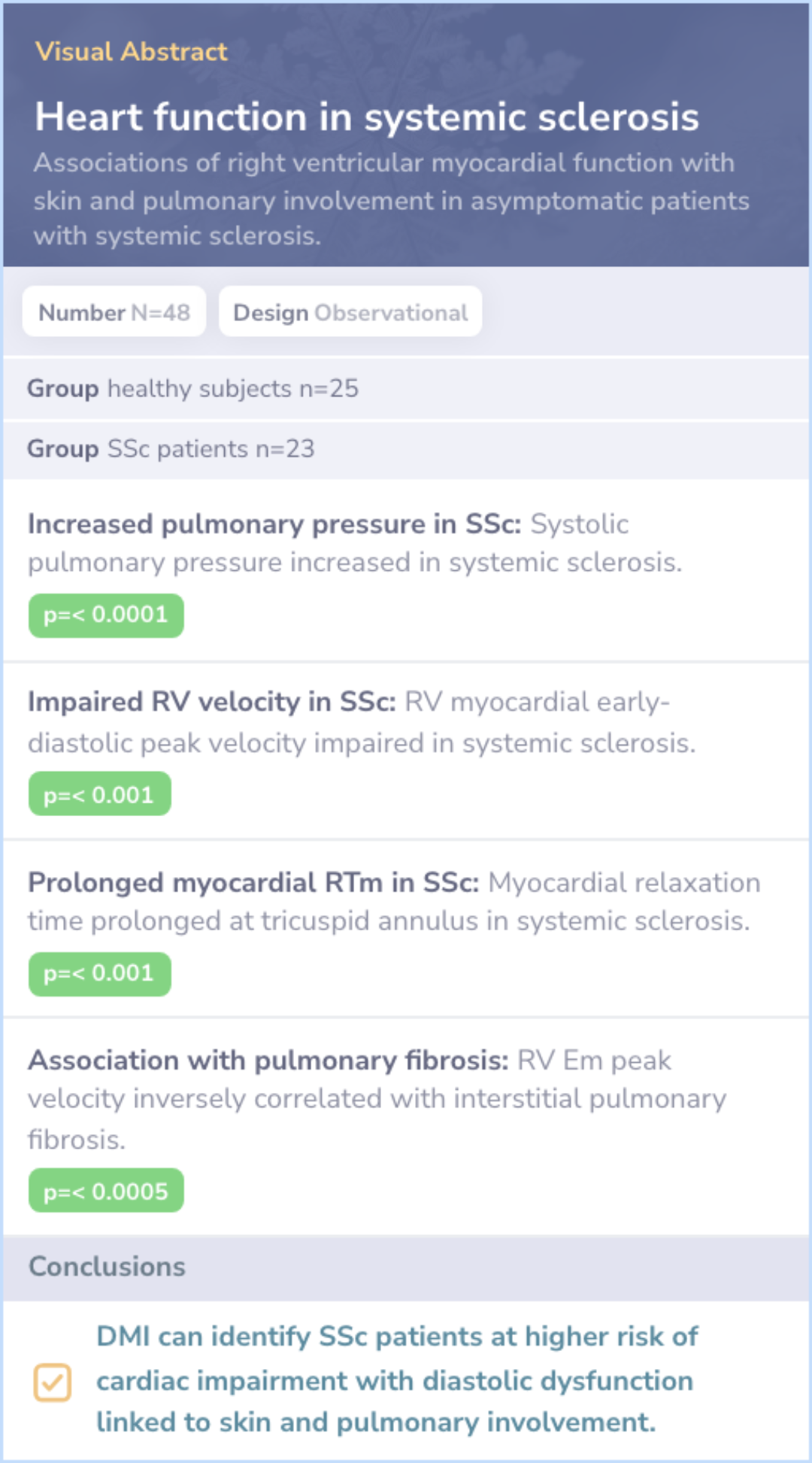Click the "Visual Abstract" header label
The image size is (812, 1463).
(x=131, y=51)
